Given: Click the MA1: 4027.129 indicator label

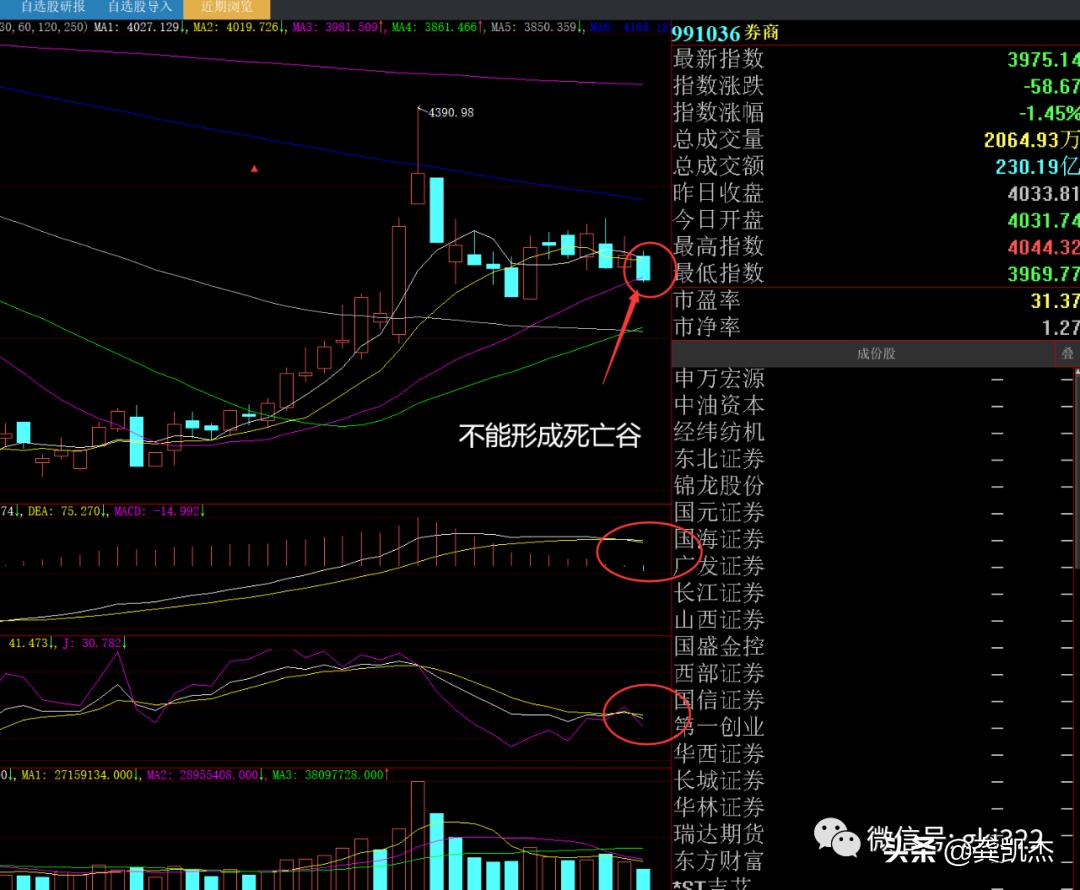Looking at the screenshot, I should coord(138,27).
